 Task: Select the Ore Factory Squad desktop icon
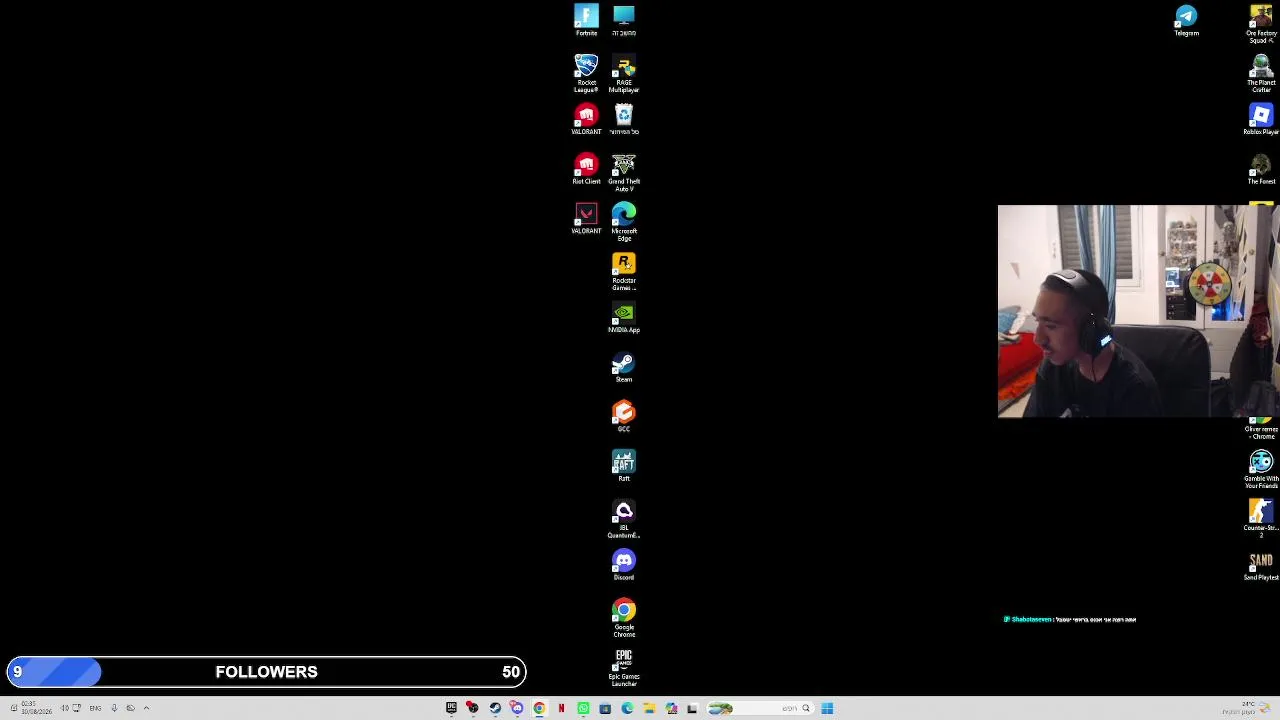point(1261,24)
